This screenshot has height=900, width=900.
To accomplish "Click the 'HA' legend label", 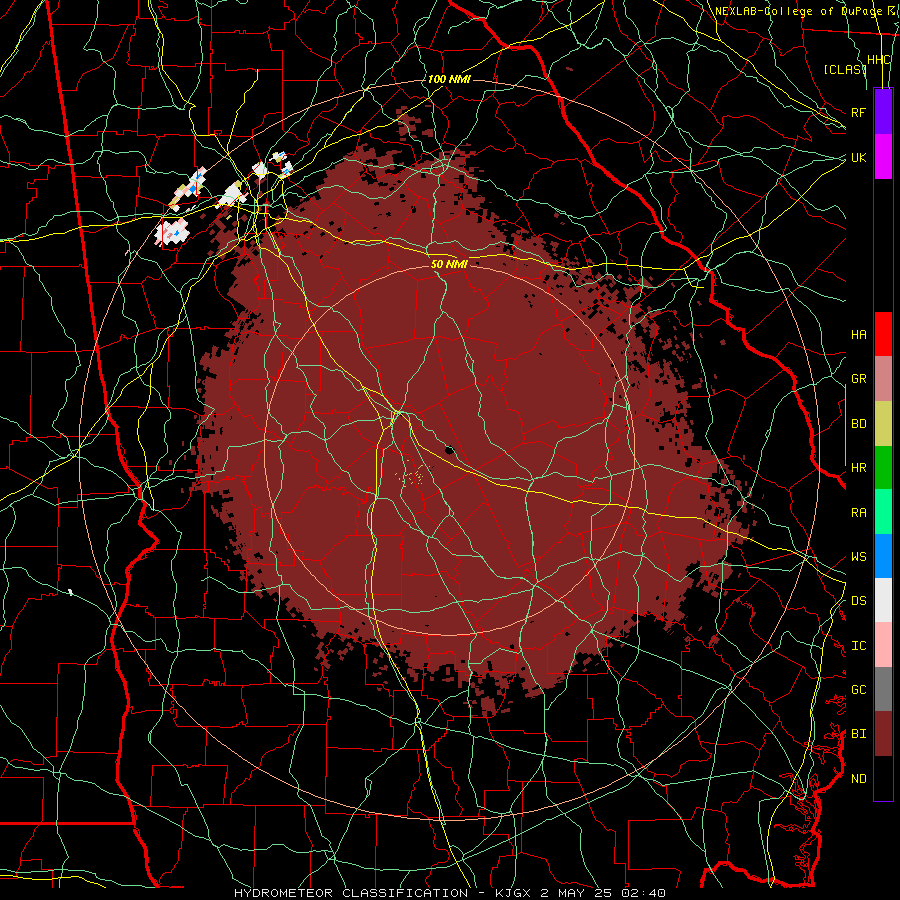I will pos(859,334).
